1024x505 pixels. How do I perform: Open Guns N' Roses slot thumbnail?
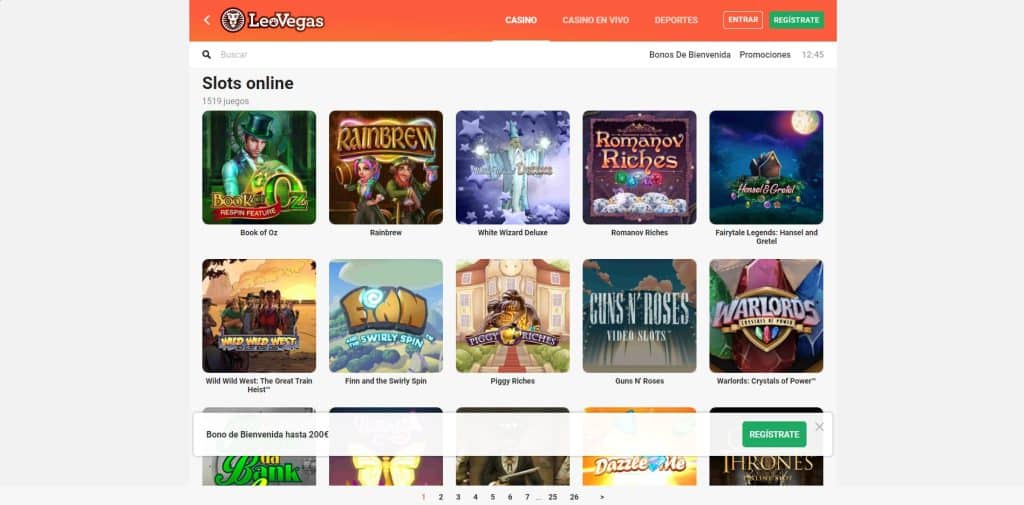(639, 316)
